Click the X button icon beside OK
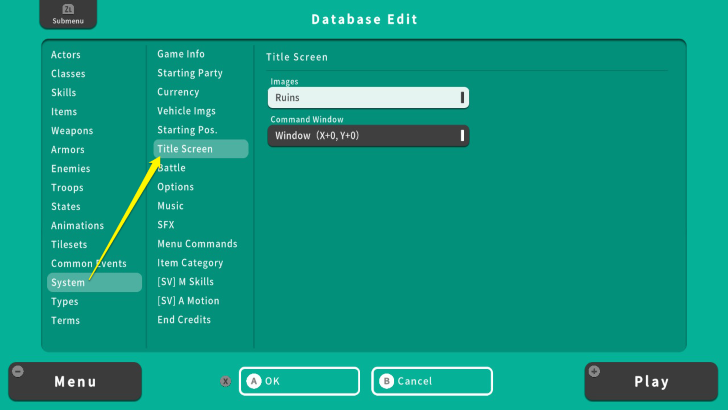 point(226,381)
